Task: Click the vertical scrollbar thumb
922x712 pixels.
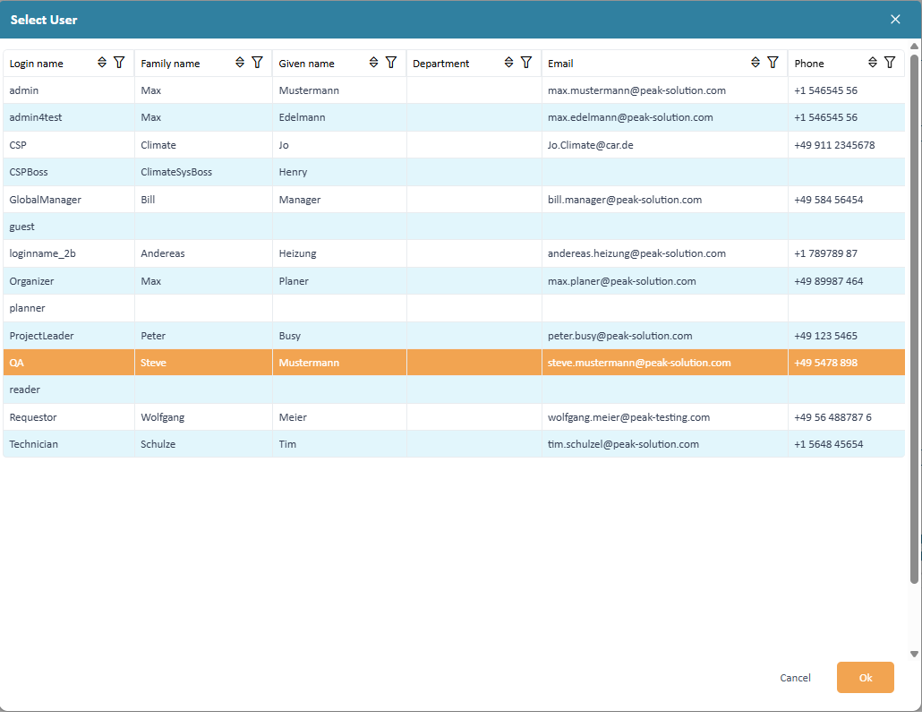Action: point(914,318)
